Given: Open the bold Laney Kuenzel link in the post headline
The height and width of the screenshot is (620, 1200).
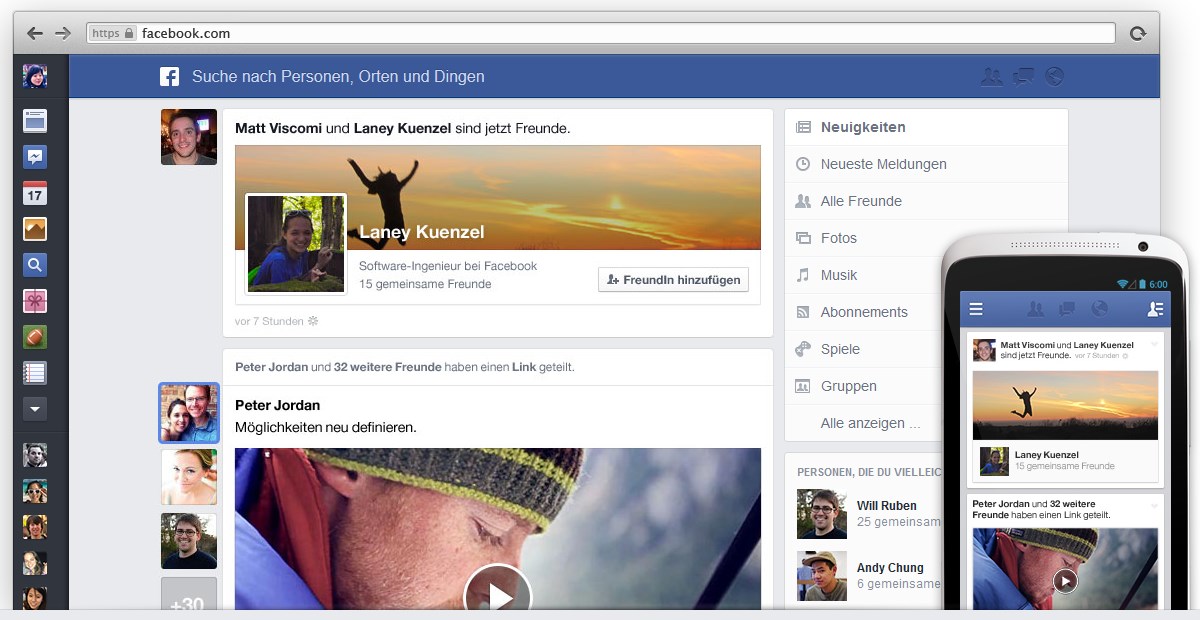Looking at the screenshot, I should [402, 128].
